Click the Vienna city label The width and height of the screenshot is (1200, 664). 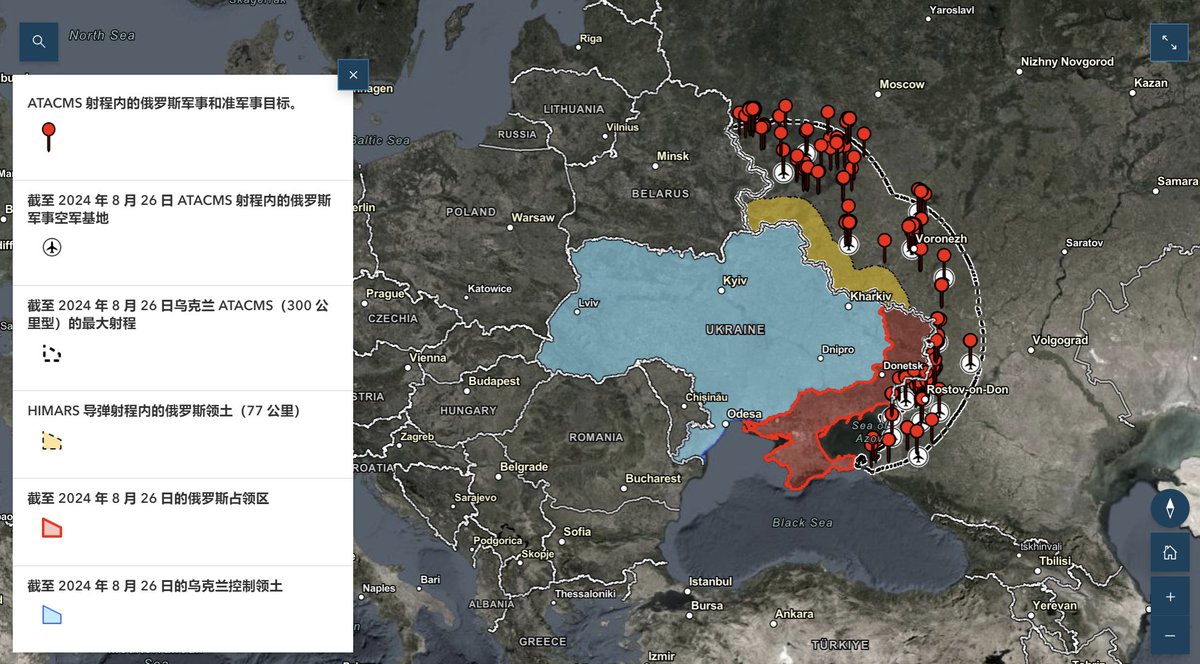pyautogui.click(x=427, y=358)
